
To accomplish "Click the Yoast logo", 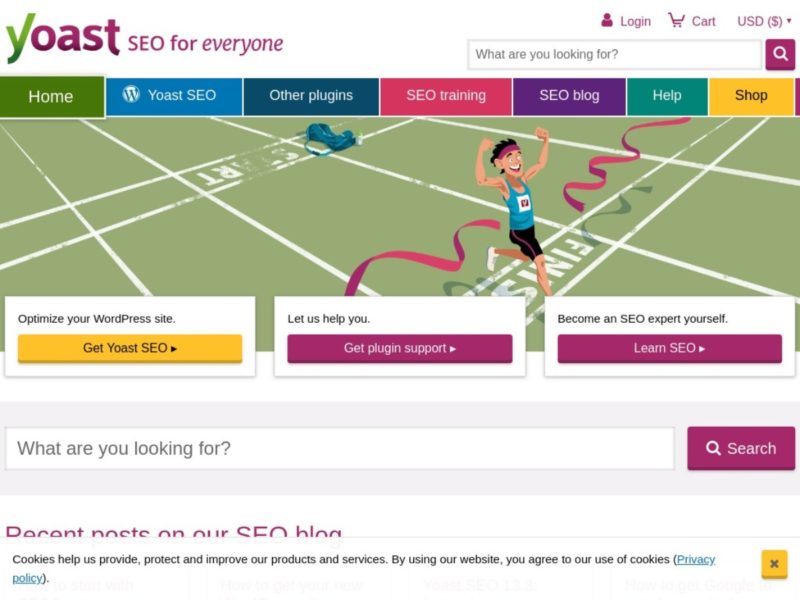I will [63, 37].
